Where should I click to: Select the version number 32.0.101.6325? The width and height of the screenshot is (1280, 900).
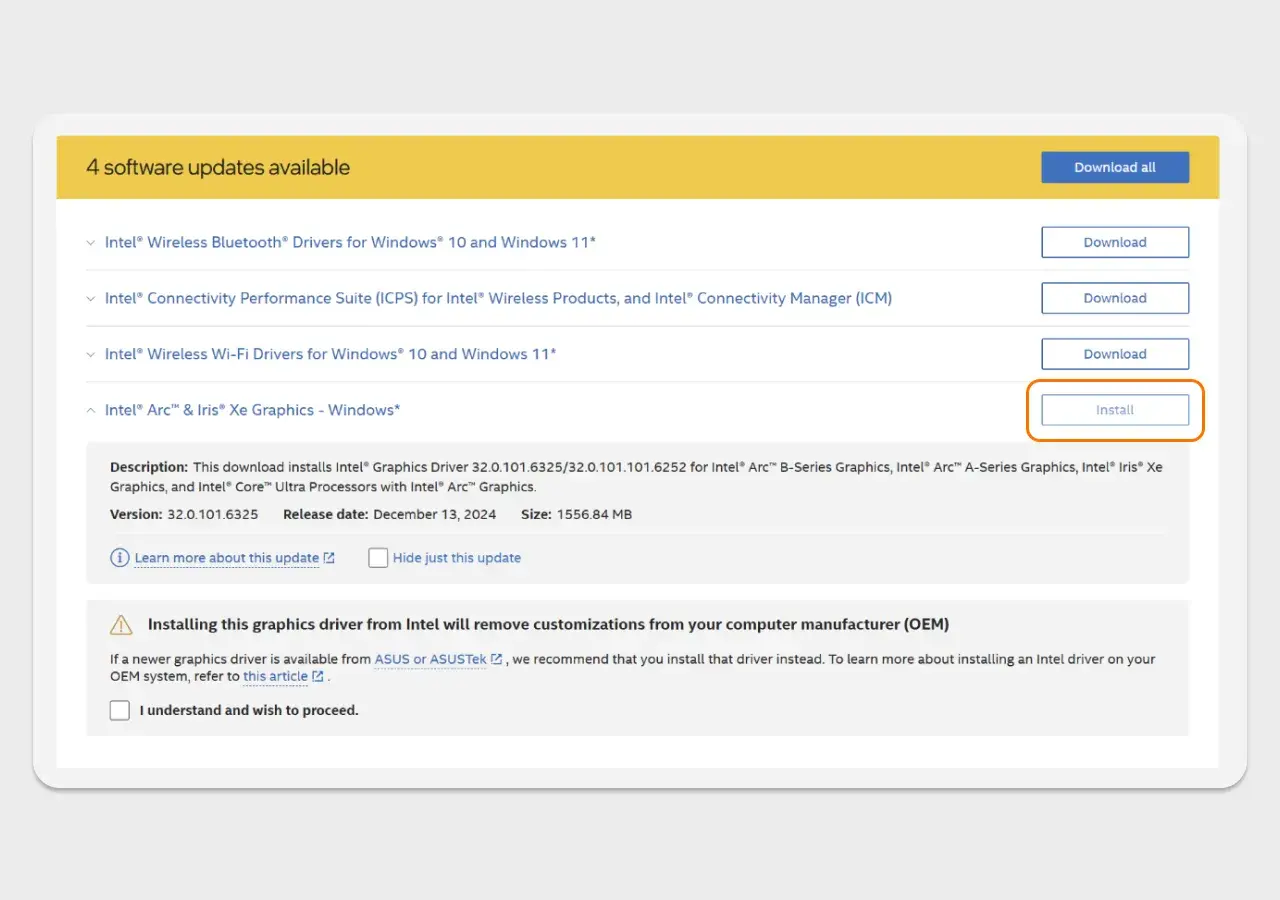click(212, 515)
